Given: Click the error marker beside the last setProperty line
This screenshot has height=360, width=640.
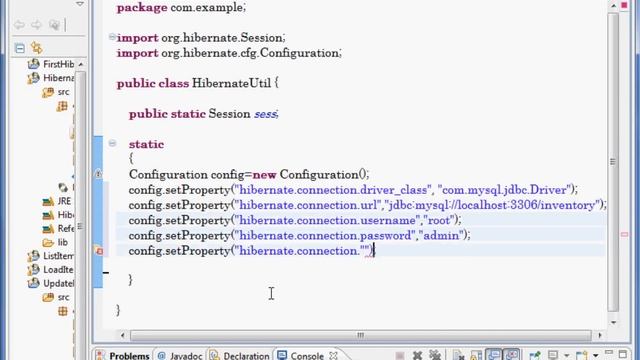Looking at the screenshot, I should (99, 251).
